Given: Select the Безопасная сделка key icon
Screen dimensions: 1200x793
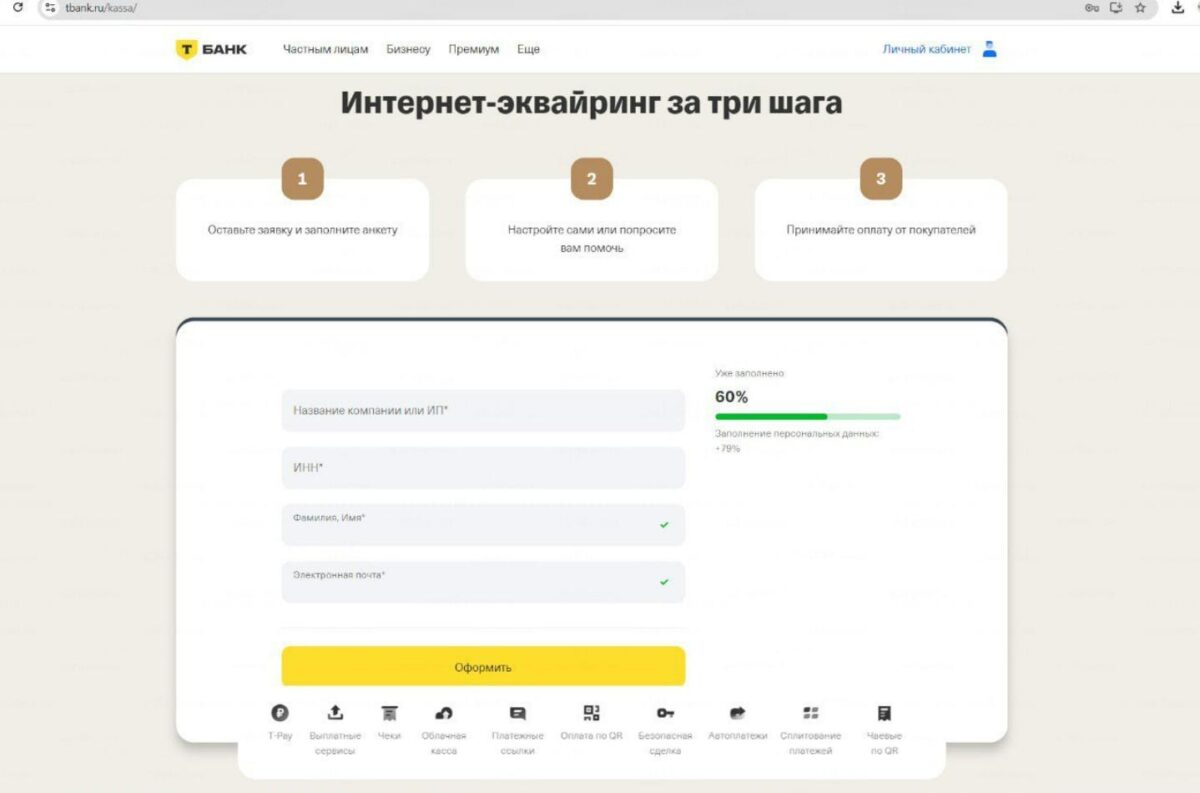Looking at the screenshot, I should click(665, 713).
